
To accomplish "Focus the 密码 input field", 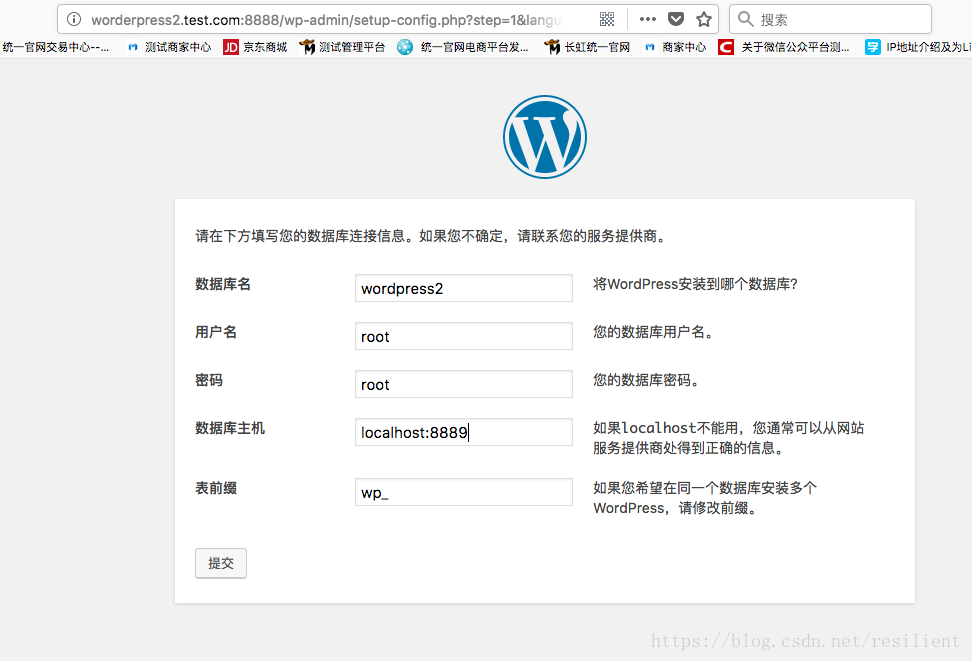I will (464, 384).
